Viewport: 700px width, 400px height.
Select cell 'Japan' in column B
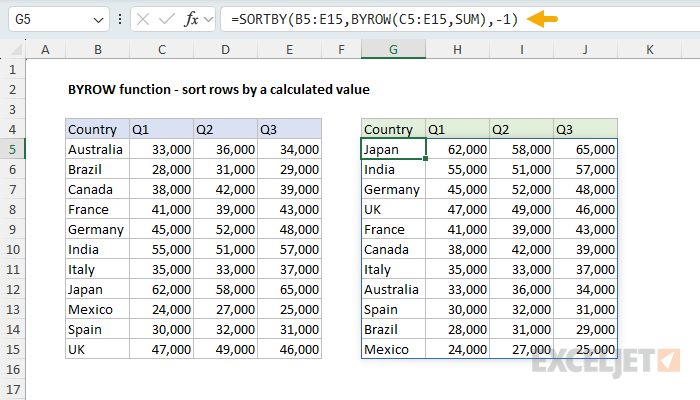tap(97, 290)
